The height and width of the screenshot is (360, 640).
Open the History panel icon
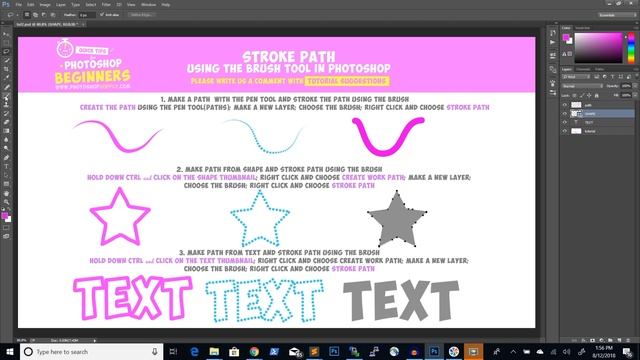pyautogui.click(x=553, y=33)
